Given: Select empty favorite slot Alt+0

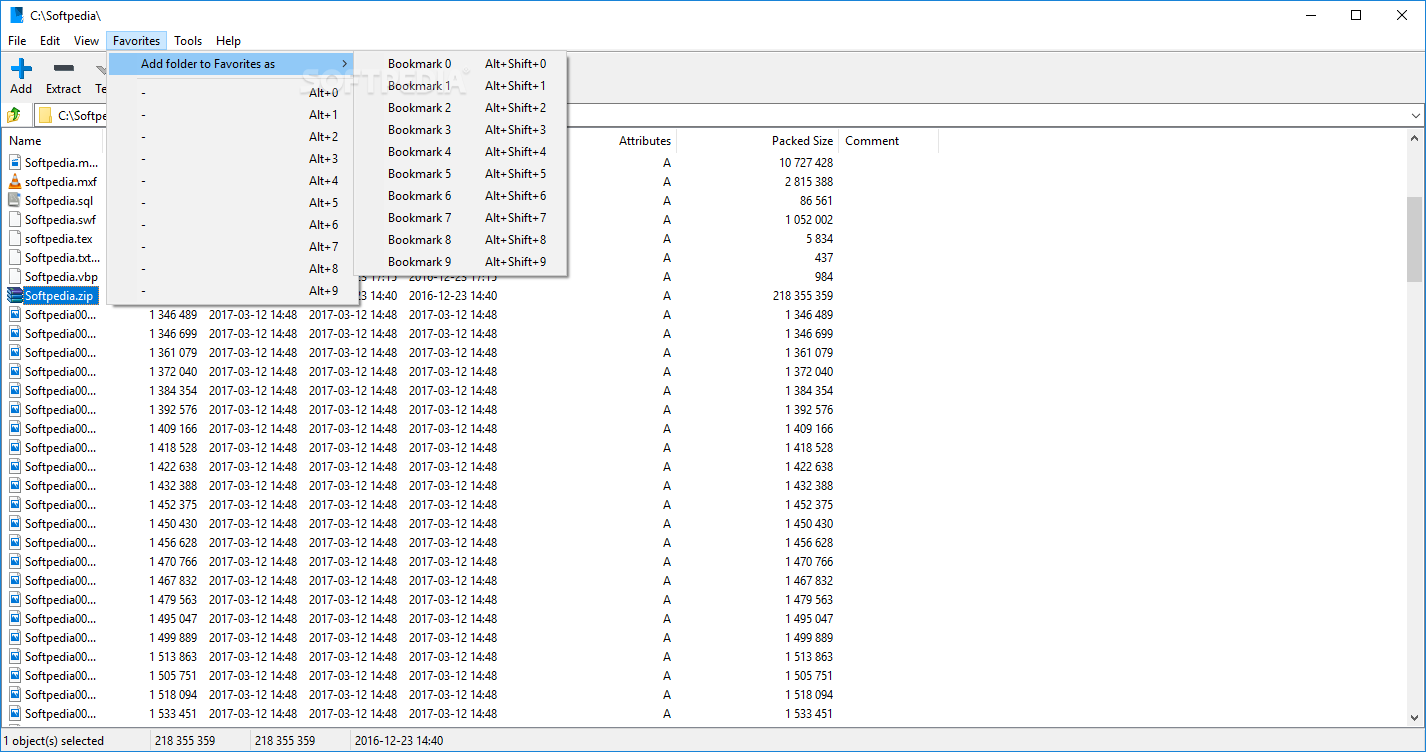Looking at the screenshot, I should click(232, 93).
